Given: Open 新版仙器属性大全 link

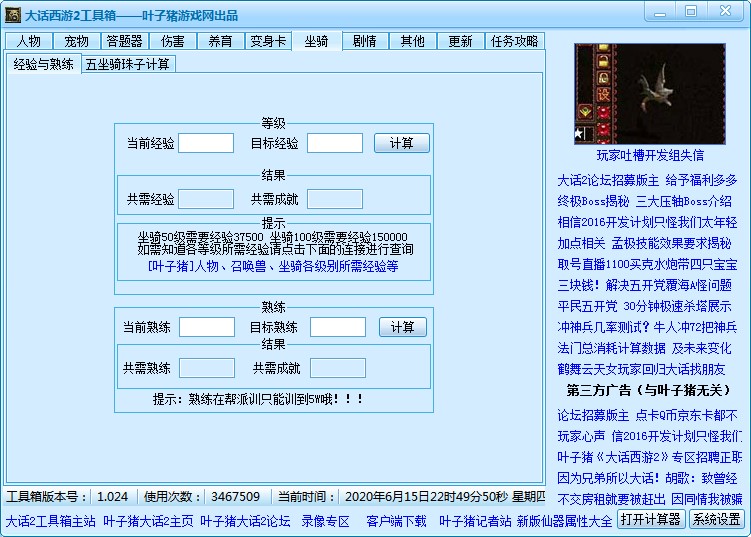Looking at the screenshot, I should click(x=564, y=521).
